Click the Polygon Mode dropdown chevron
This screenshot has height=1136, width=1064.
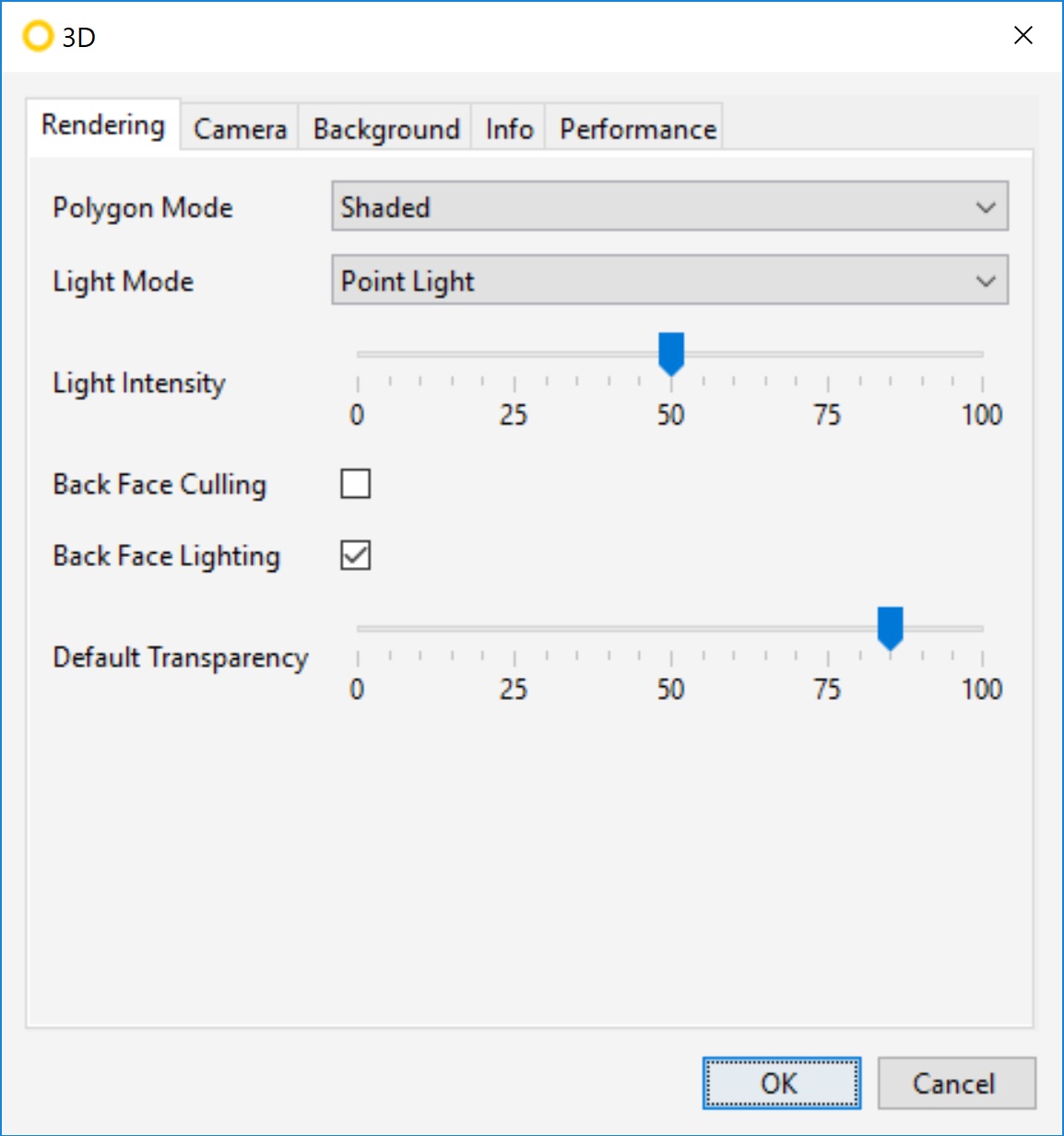[985, 207]
